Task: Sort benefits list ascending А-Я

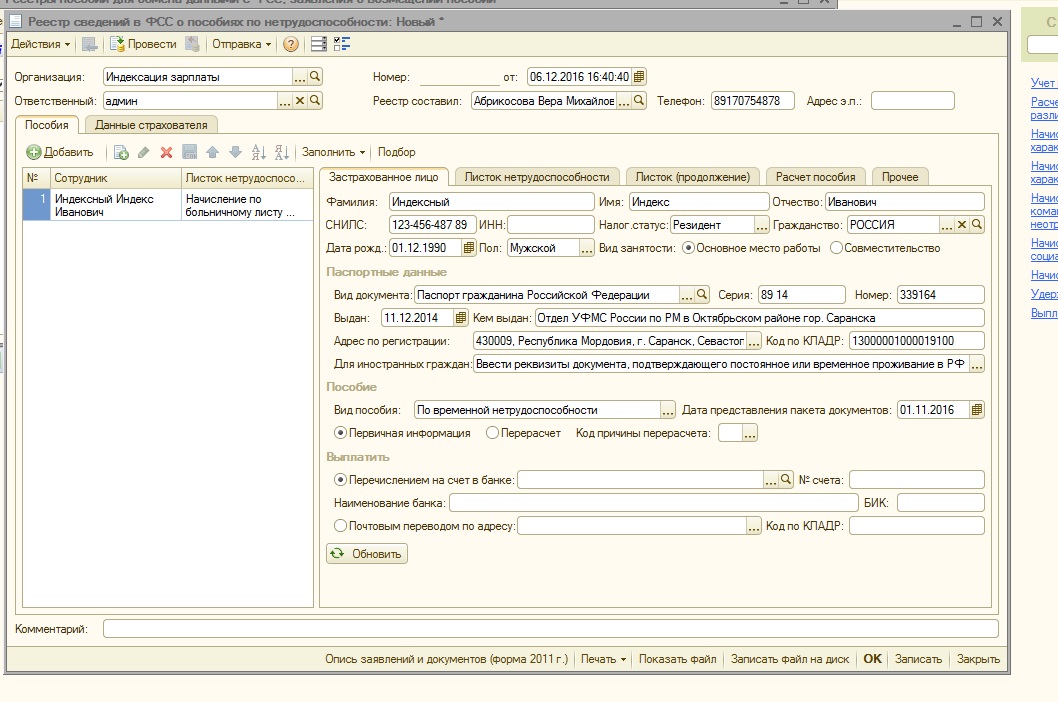Action: coord(258,152)
